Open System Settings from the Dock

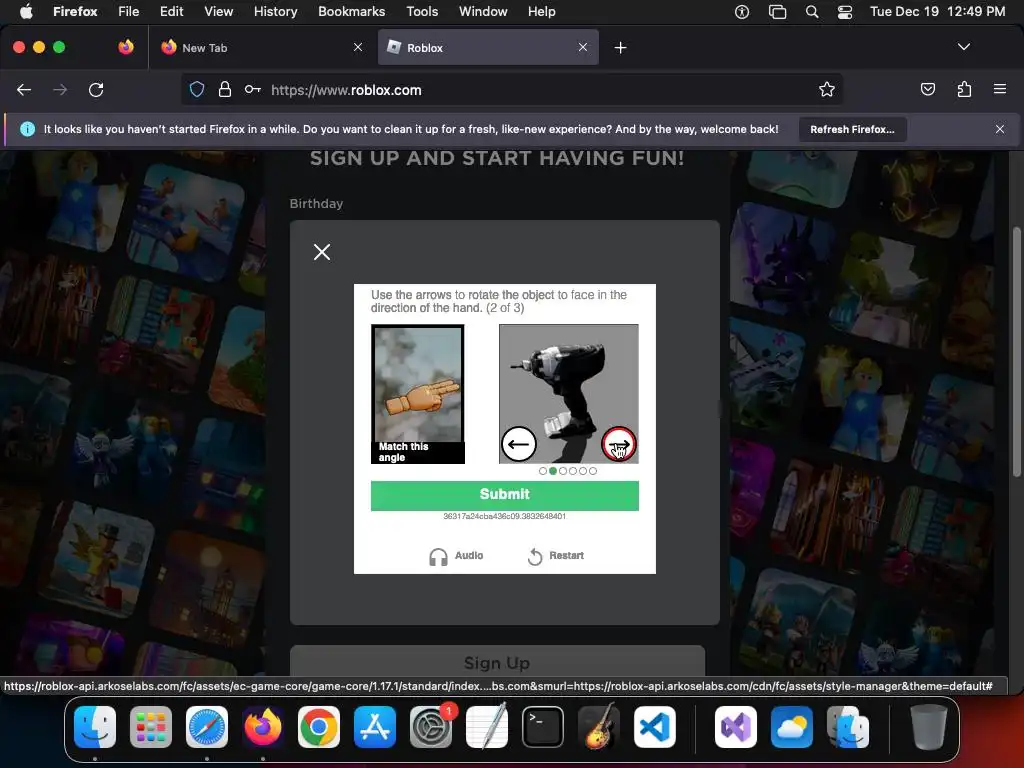click(431, 727)
